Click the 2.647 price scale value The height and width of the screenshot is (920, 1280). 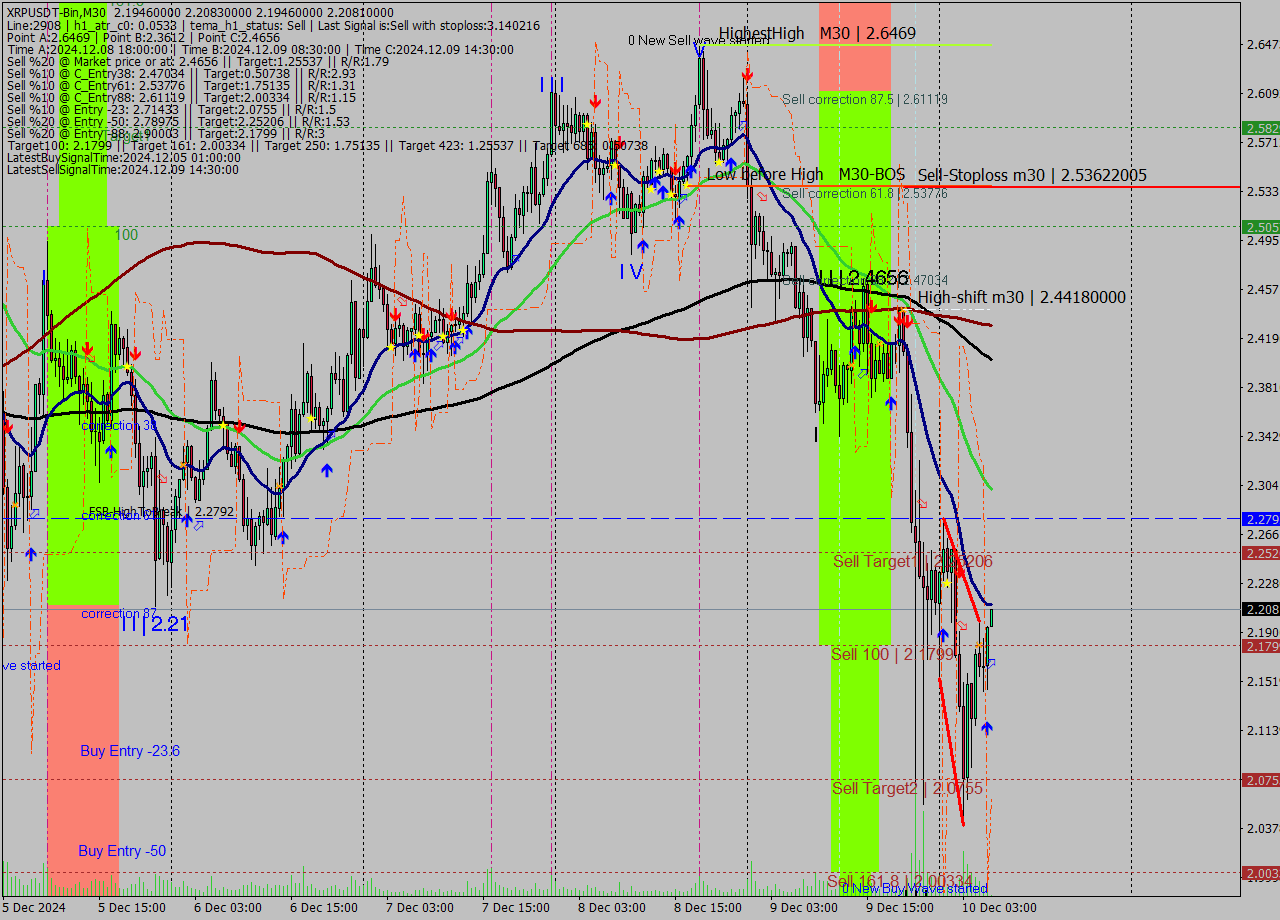1262,44
